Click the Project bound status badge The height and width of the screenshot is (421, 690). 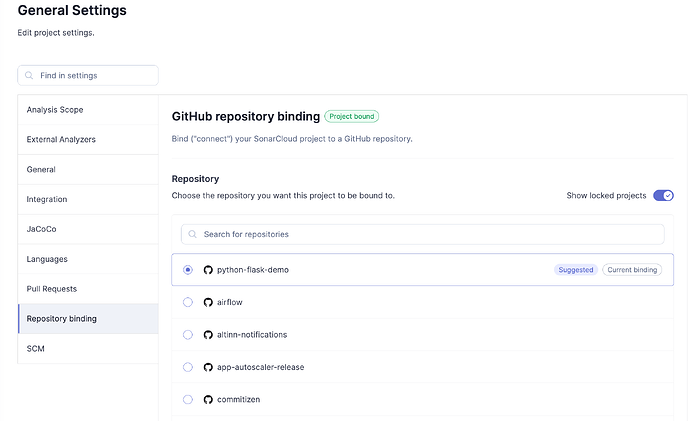pyautogui.click(x=352, y=116)
